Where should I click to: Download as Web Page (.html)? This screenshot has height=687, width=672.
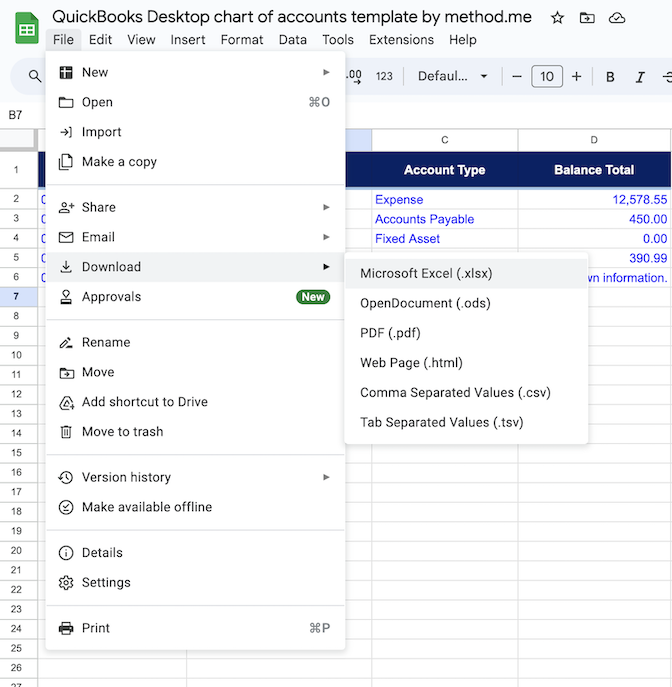click(x=466, y=363)
